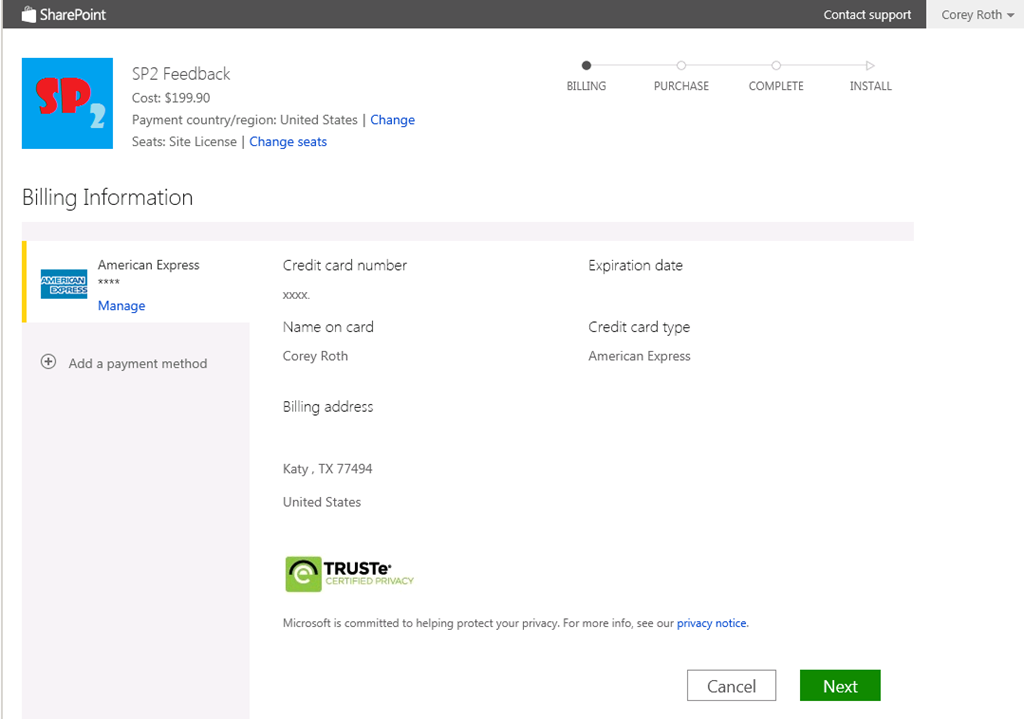The width and height of the screenshot is (1024, 719).
Task: Select the American Express payment entry
Action: pyautogui.click(x=136, y=281)
